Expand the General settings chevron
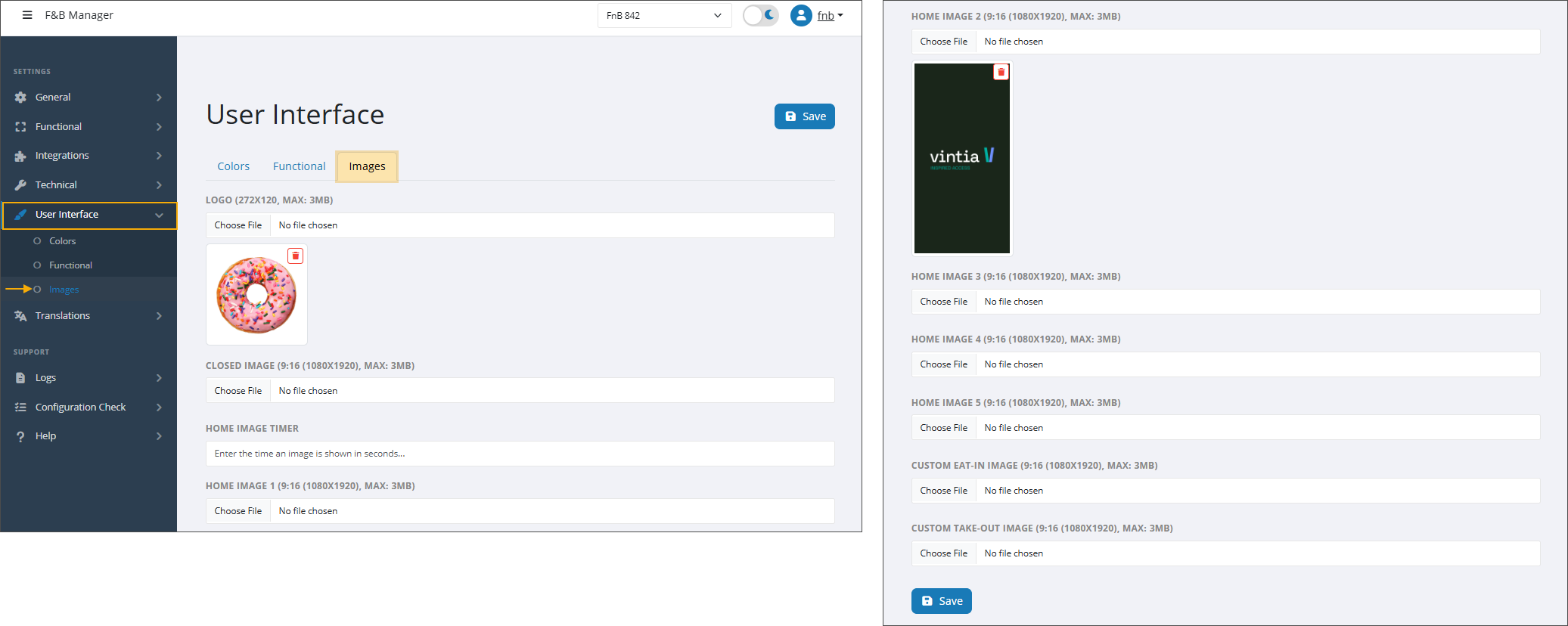This screenshot has height=626, width=1568. pos(159,98)
